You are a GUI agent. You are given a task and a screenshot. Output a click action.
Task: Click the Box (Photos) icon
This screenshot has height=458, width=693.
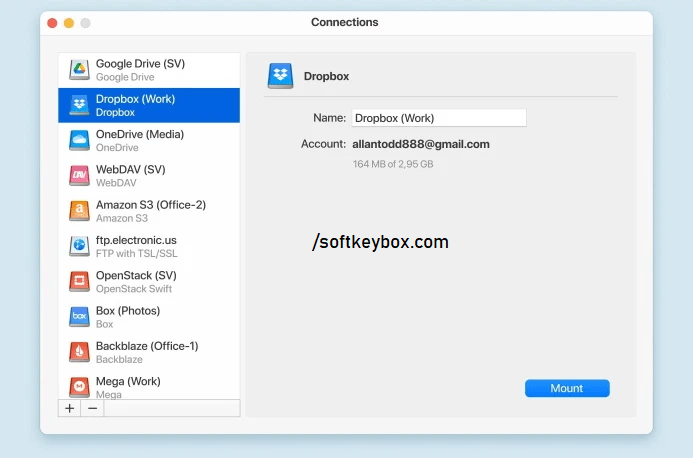tap(79, 317)
